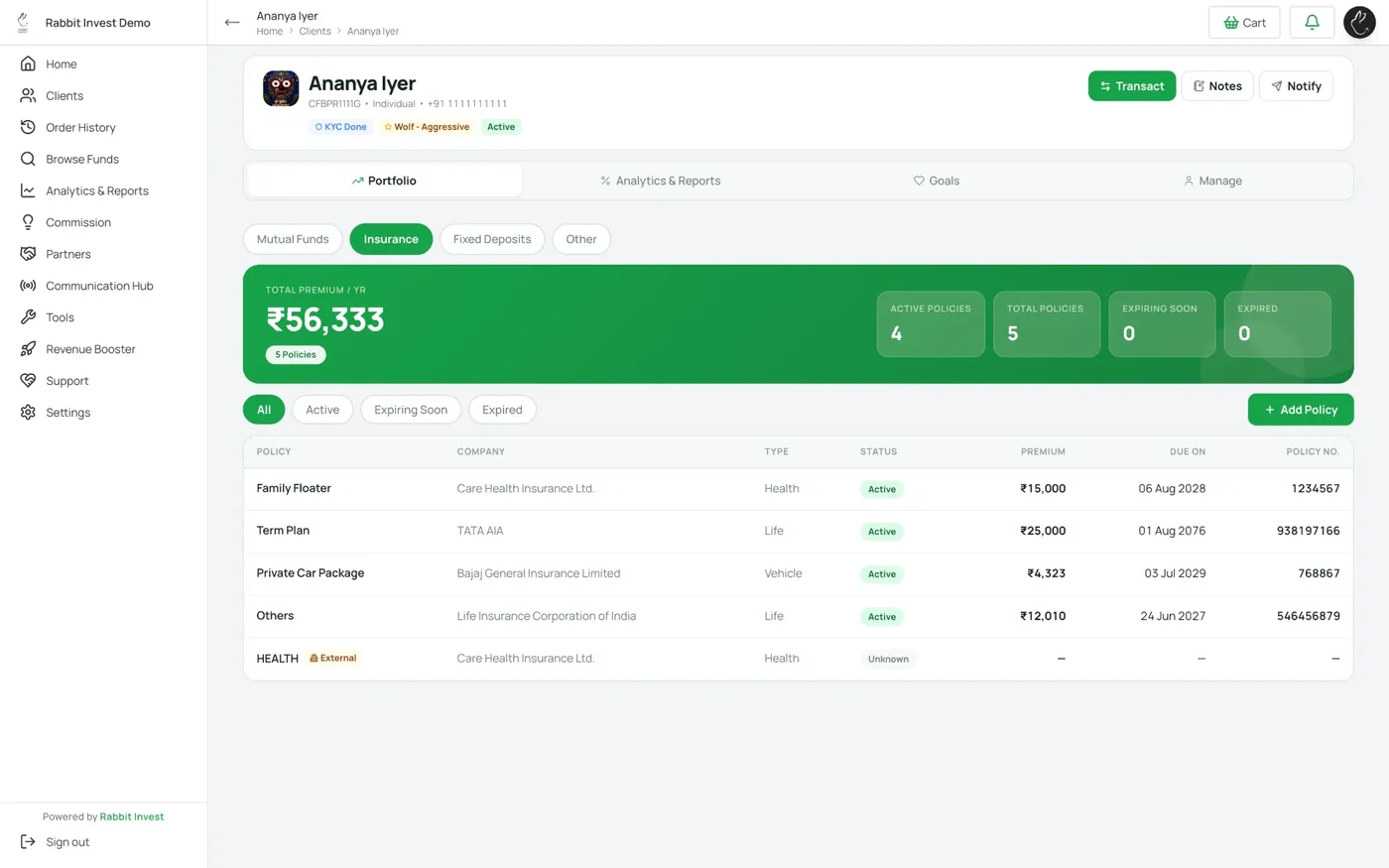Click the Clients breadcrumb link
Viewport: 1389px width, 868px height.
point(315,32)
